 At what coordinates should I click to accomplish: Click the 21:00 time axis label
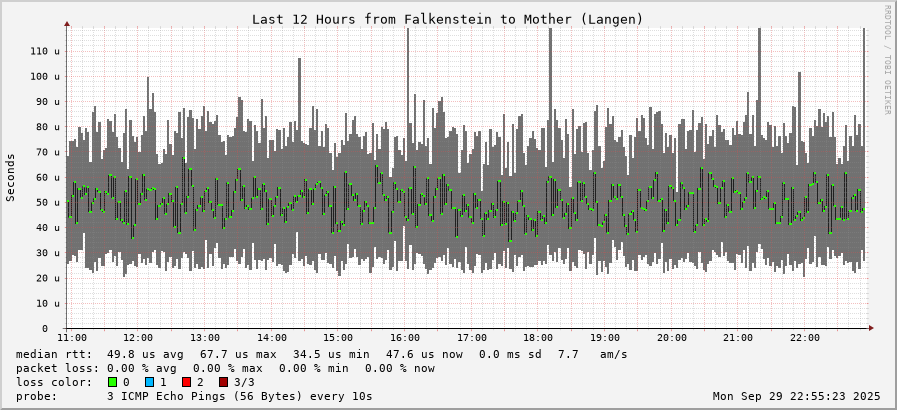[x=737, y=338]
